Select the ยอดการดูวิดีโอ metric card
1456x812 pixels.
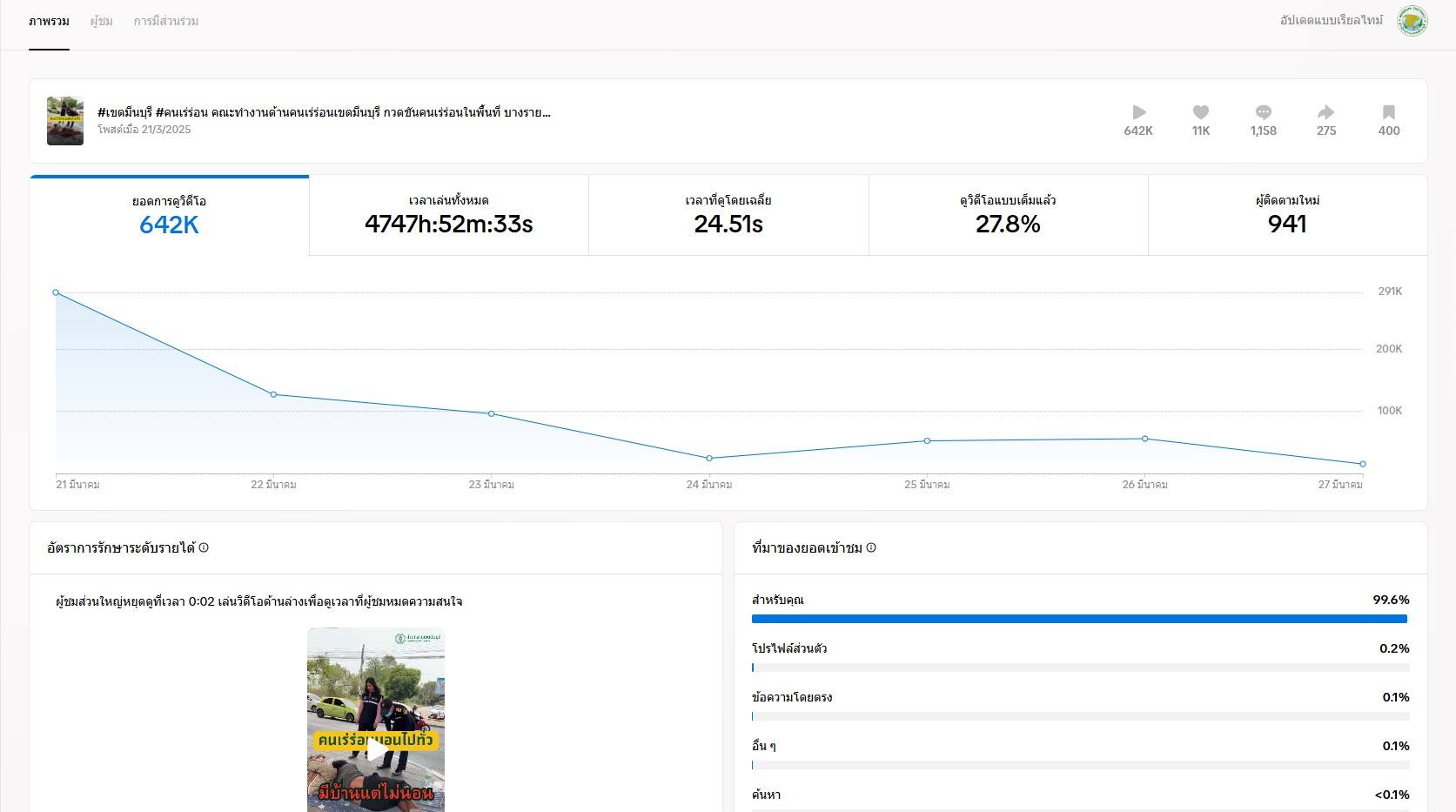click(x=170, y=216)
